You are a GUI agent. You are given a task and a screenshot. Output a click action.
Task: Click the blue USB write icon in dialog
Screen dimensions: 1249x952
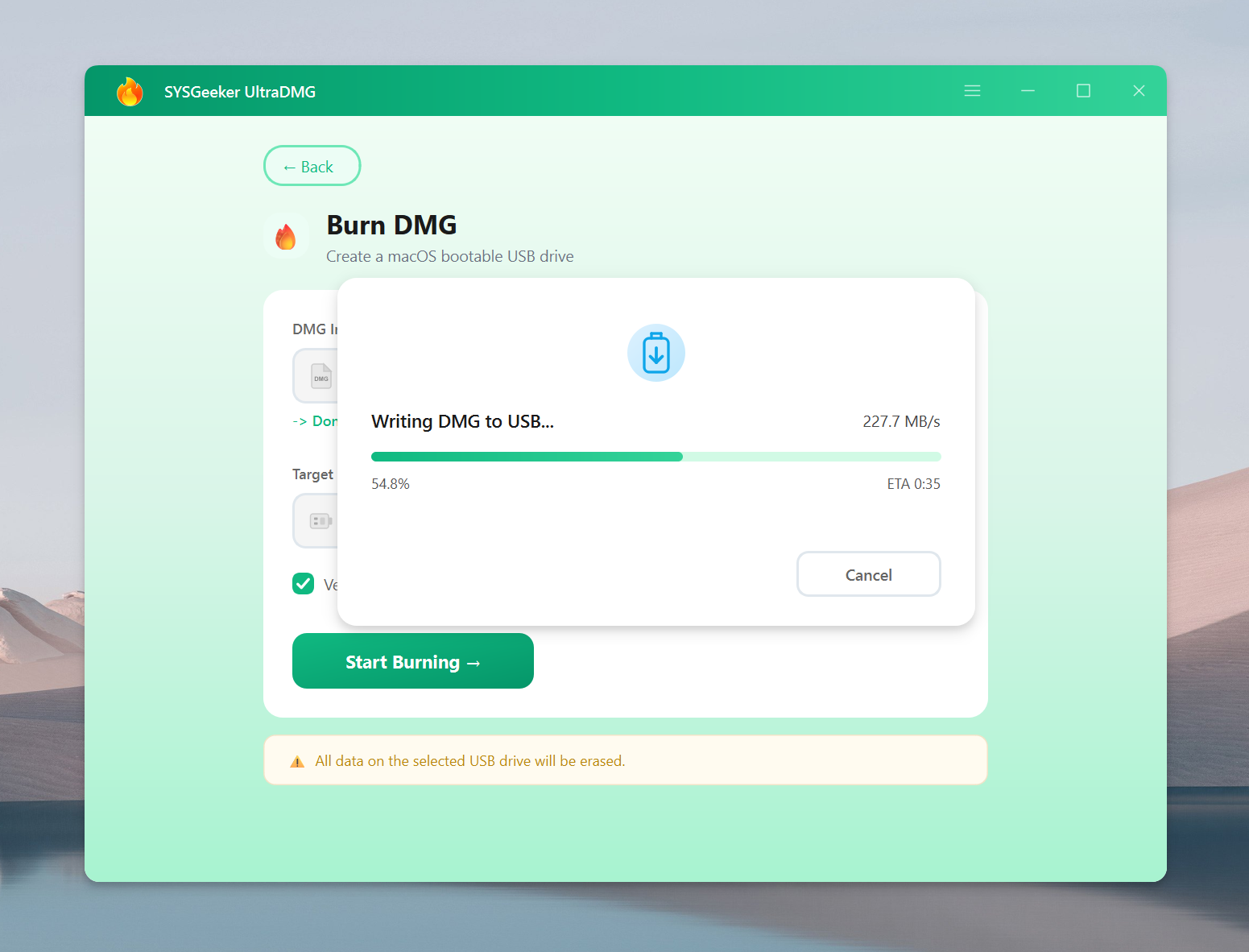656,353
